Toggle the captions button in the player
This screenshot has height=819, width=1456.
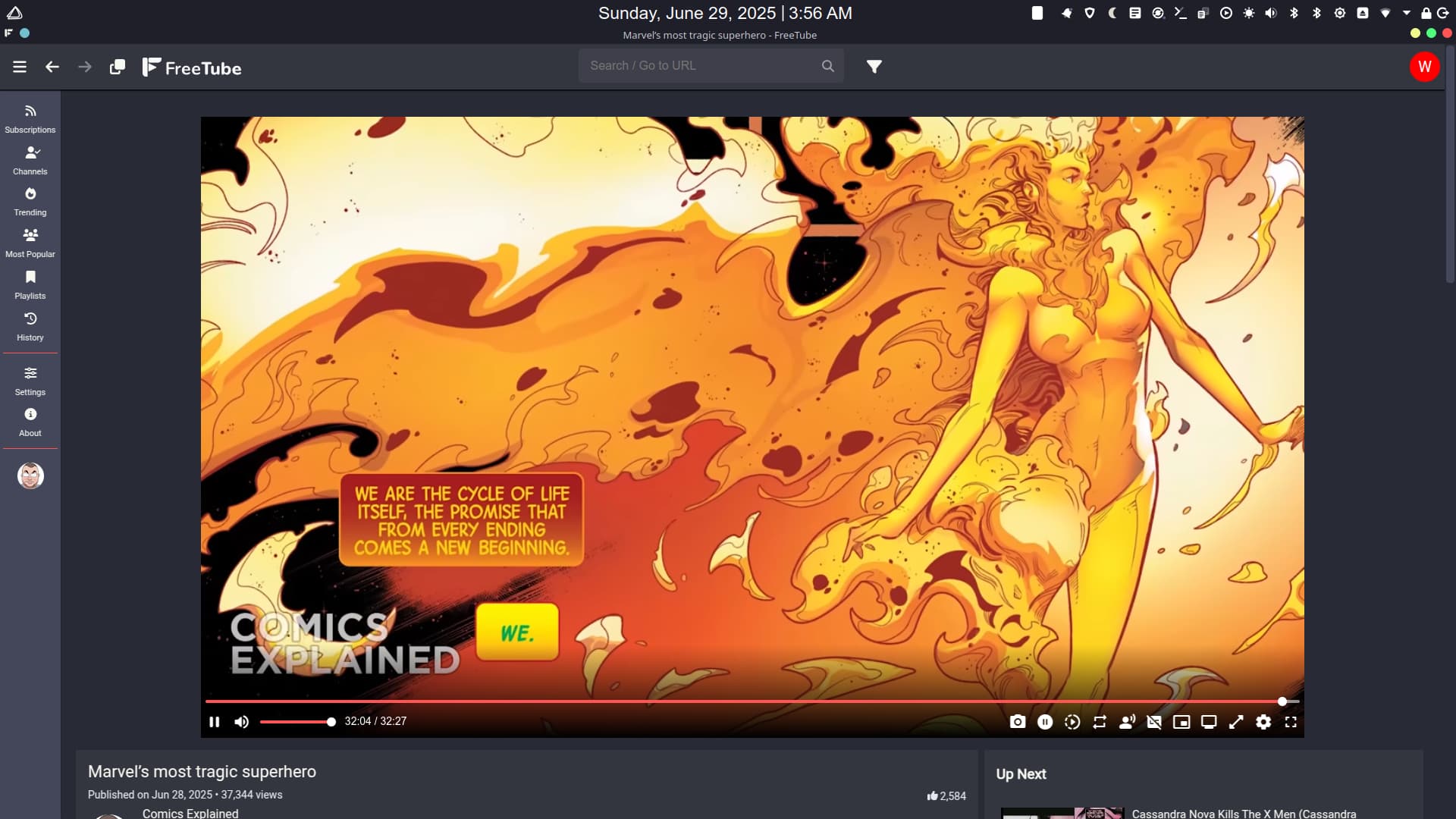pyautogui.click(x=1154, y=722)
